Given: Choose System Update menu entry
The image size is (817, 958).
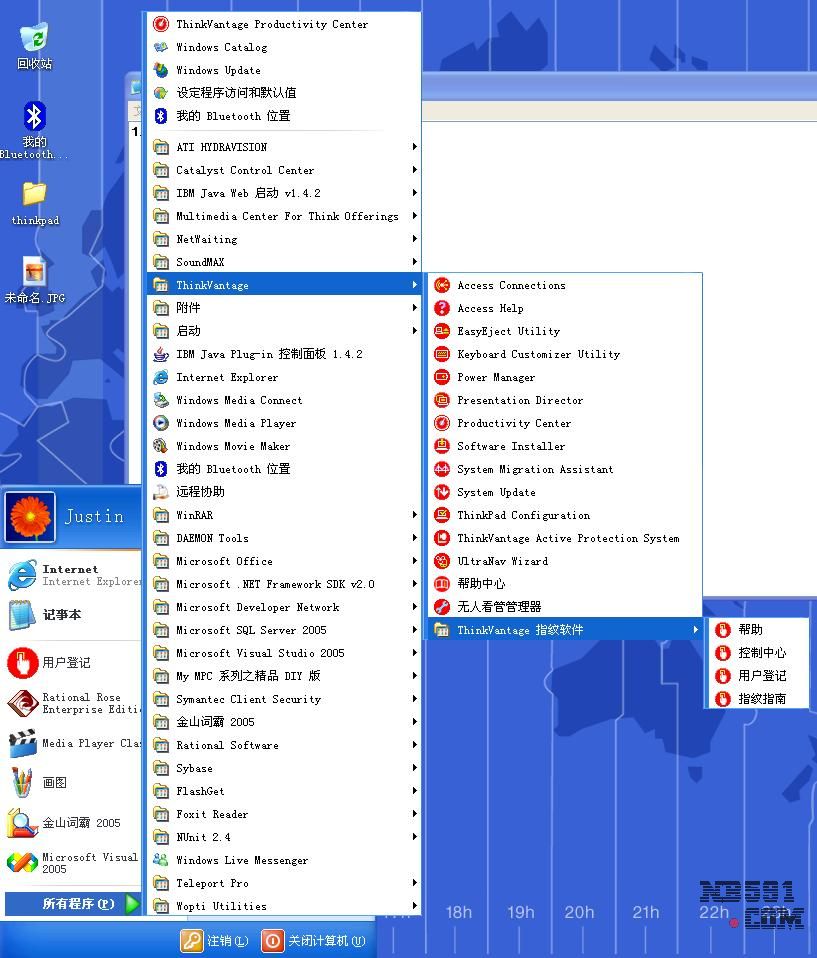Looking at the screenshot, I should (496, 492).
